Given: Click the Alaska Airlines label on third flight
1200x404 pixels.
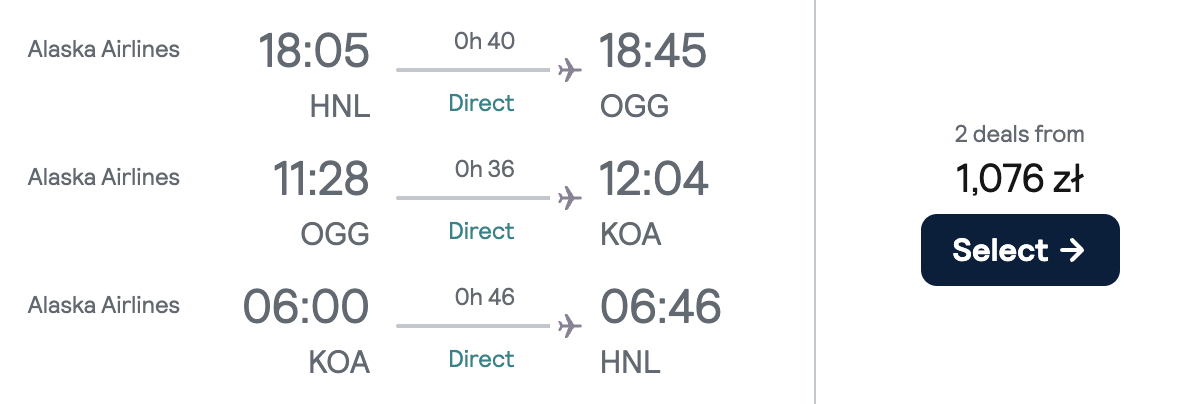Looking at the screenshot, I should tap(104, 305).
